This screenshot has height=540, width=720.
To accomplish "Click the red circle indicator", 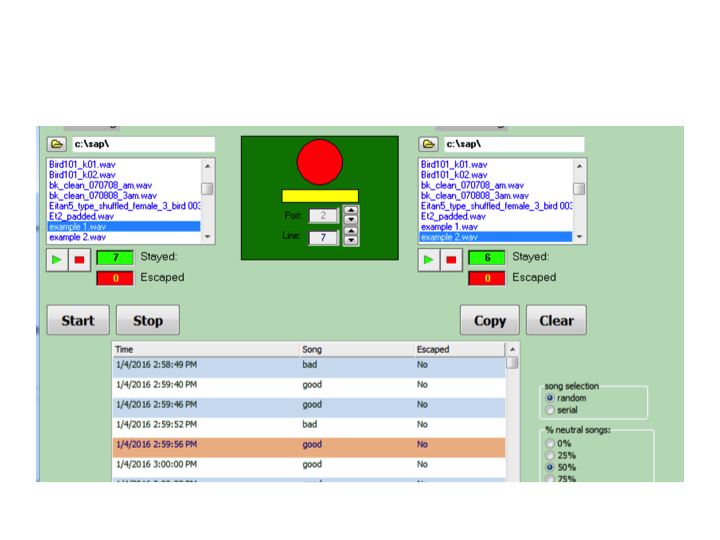I will (320, 162).
